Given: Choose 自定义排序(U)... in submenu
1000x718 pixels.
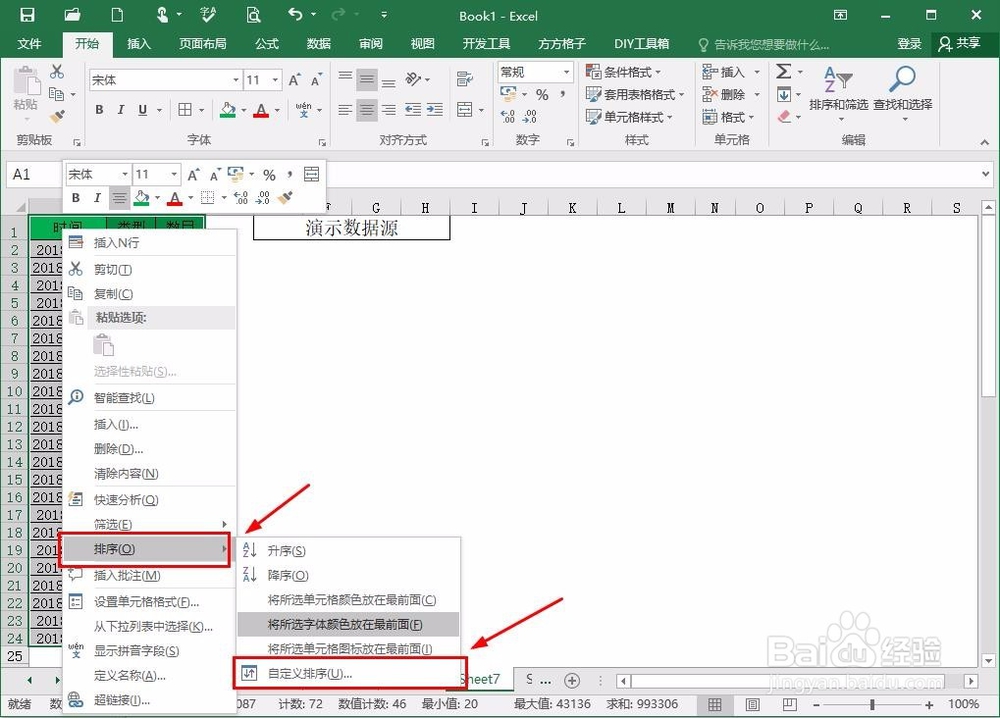Looking at the screenshot, I should click(x=348, y=673).
